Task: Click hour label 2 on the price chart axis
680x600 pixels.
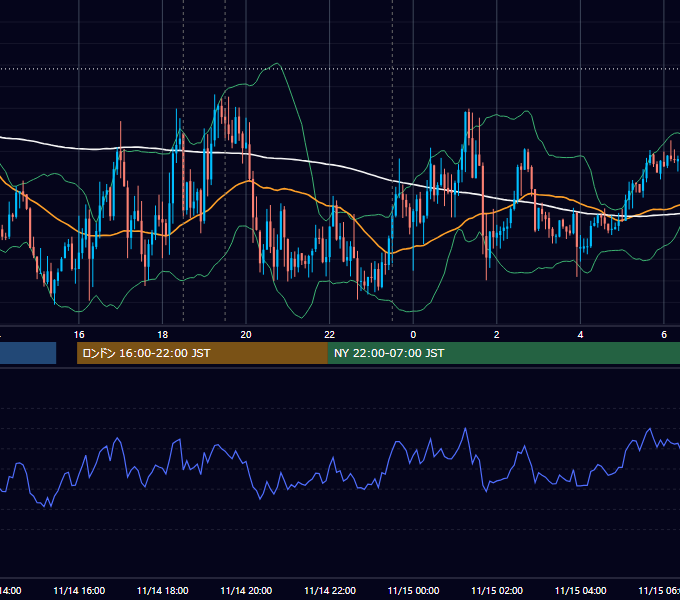Action: pos(497,335)
